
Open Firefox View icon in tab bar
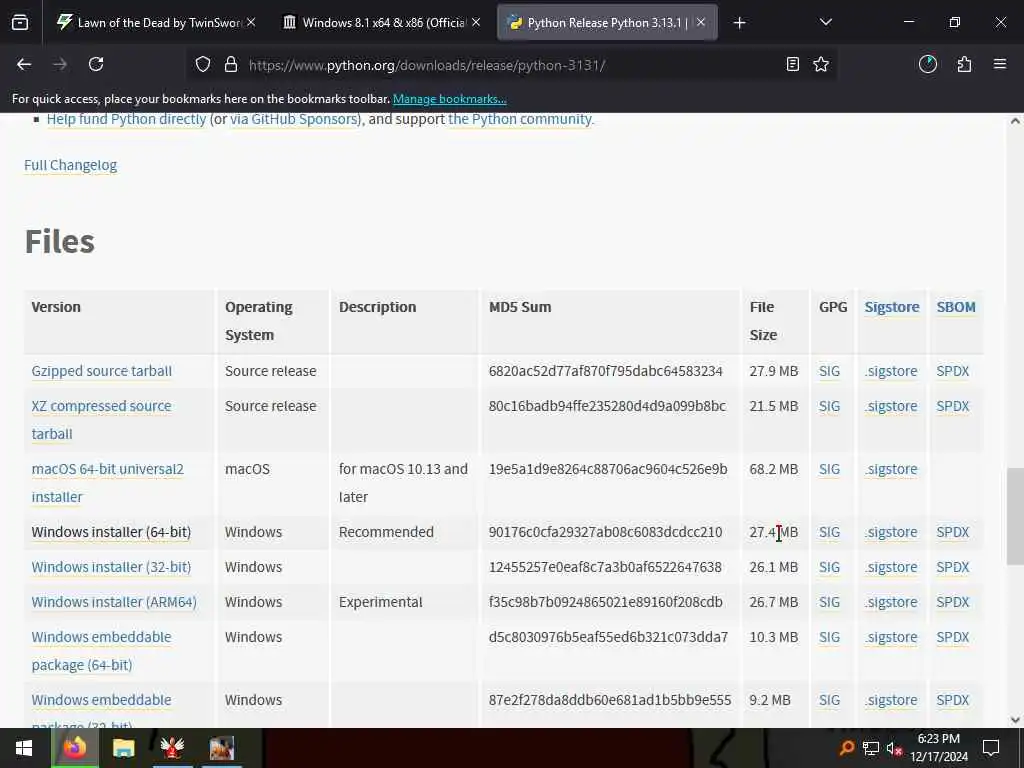pos(20,23)
